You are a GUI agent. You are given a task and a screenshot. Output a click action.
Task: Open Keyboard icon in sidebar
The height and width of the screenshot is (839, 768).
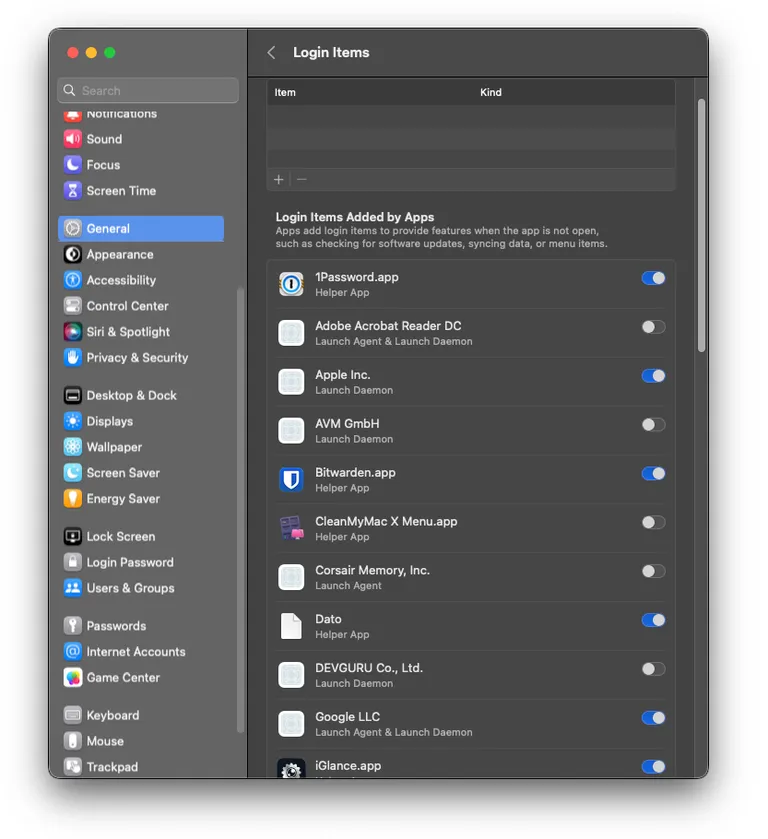click(x=73, y=715)
